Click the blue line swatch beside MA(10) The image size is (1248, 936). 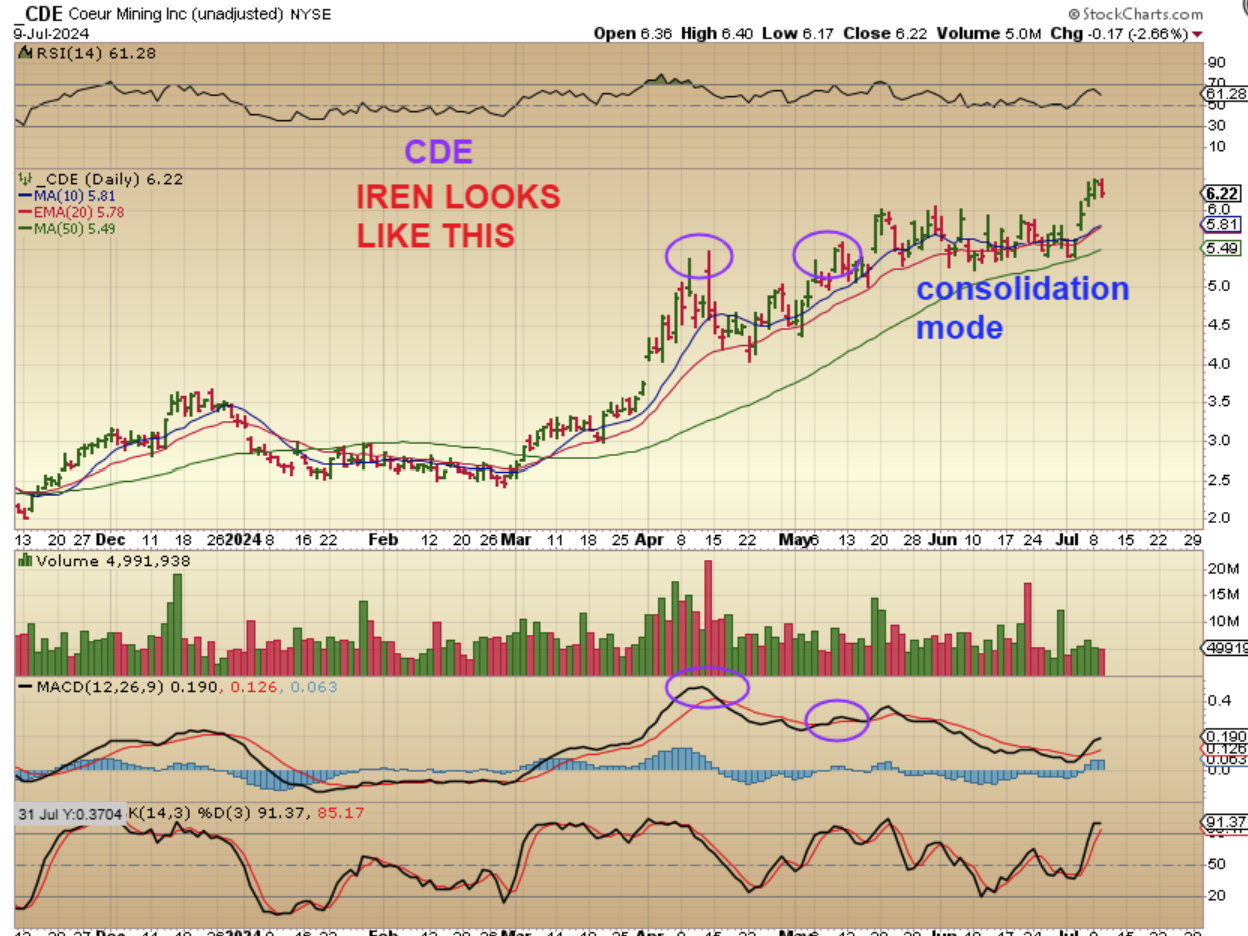pyautogui.click(x=25, y=197)
